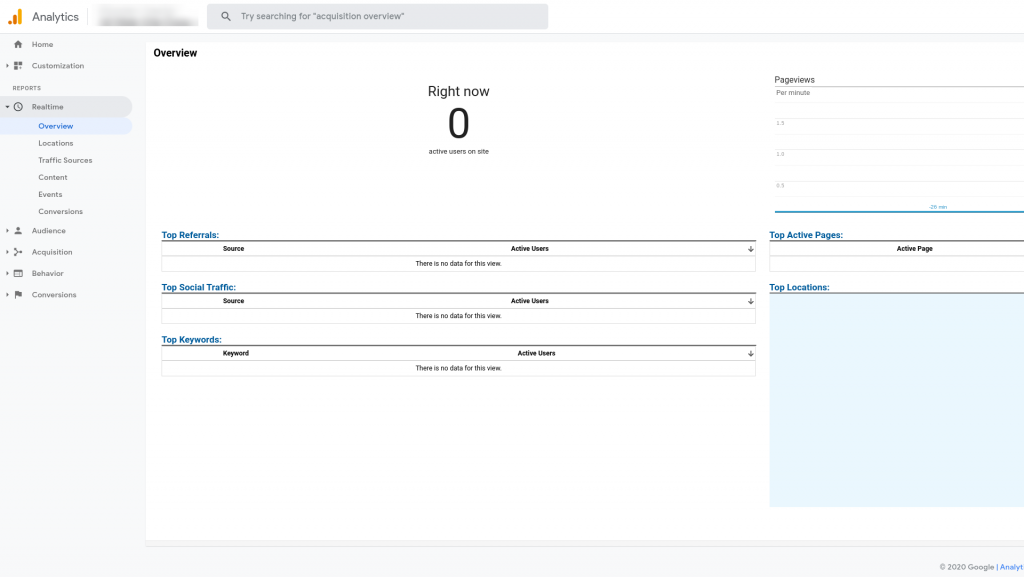The height and width of the screenshot is (577, 1024).
Task: Select Traffic Sources report
Action: (x=65, y=160)
